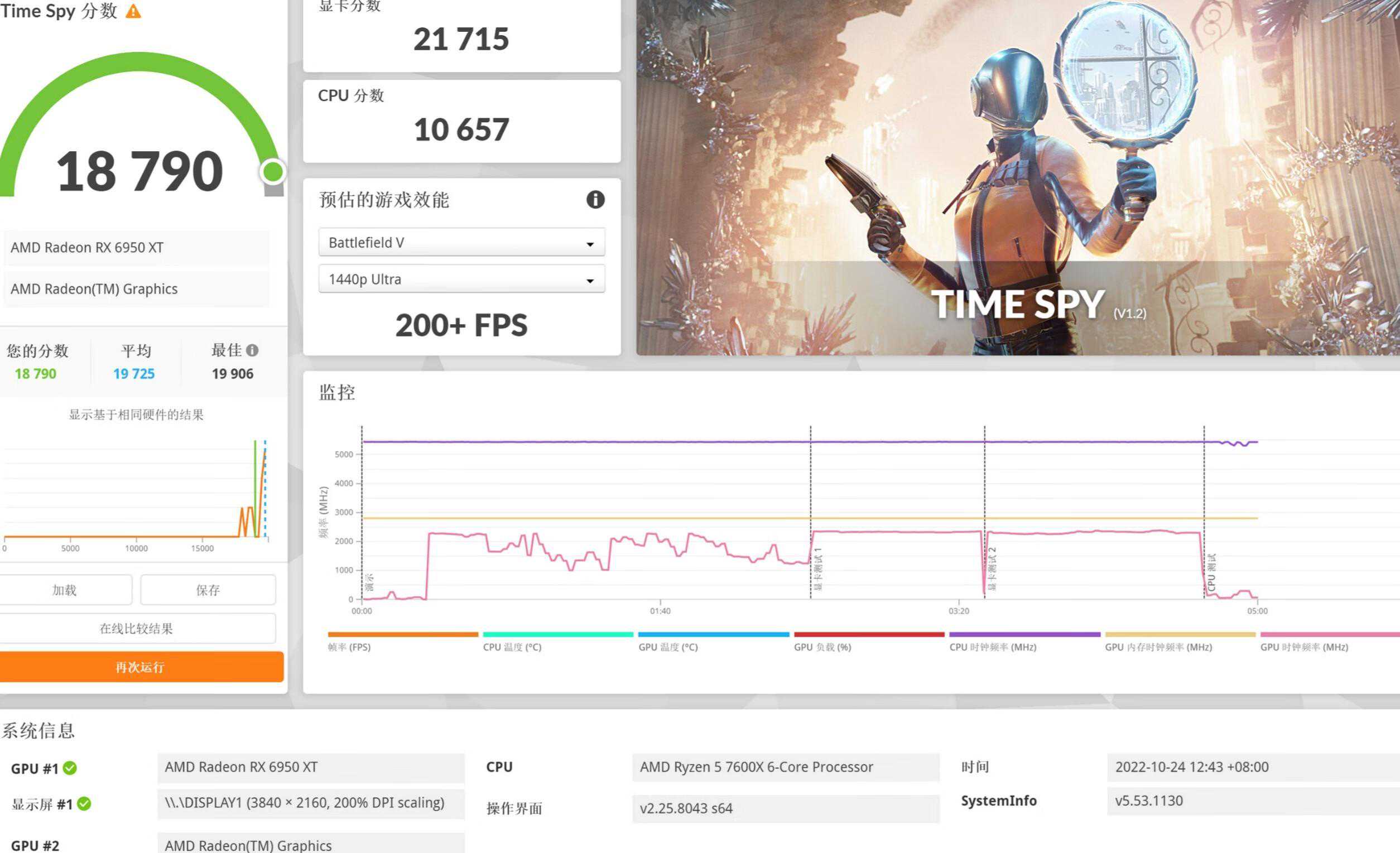Toggle frame rate FPS orange legend
Screen dimensions: 1400x853
348,647
